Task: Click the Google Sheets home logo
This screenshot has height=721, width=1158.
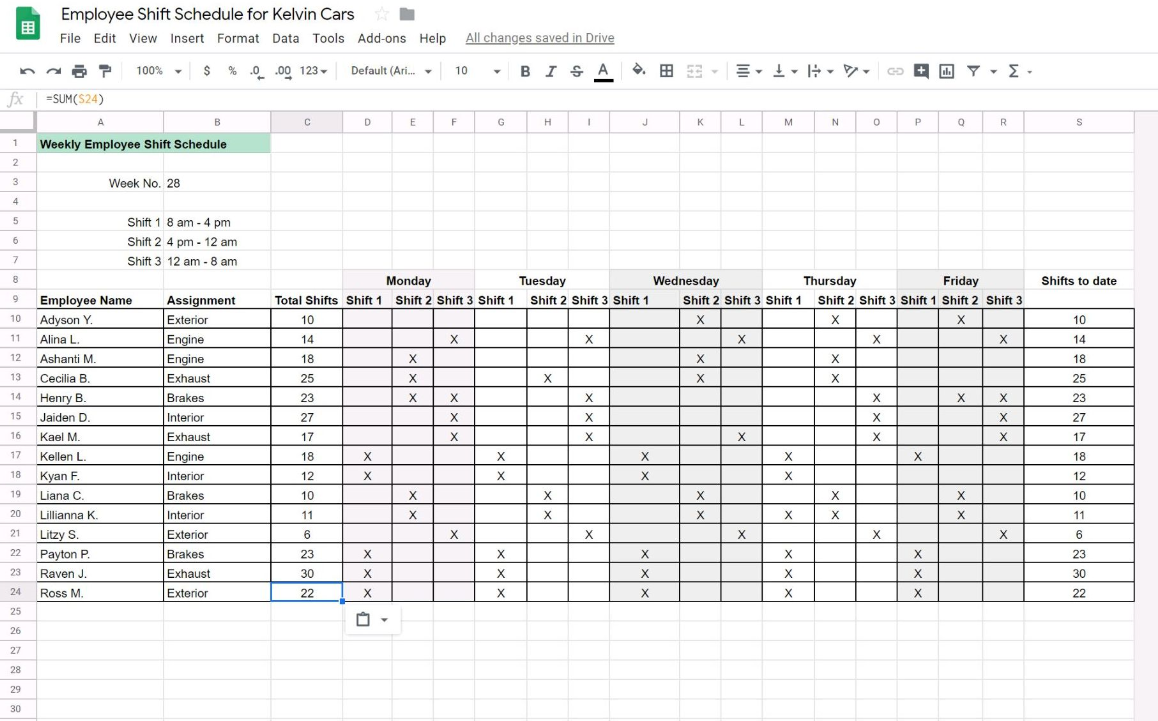Action: point(28,24)
